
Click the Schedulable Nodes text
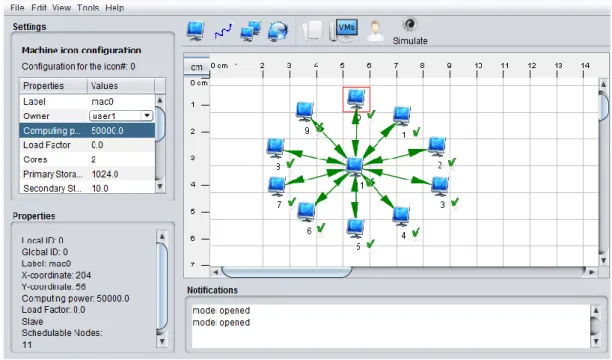(62, 333)
